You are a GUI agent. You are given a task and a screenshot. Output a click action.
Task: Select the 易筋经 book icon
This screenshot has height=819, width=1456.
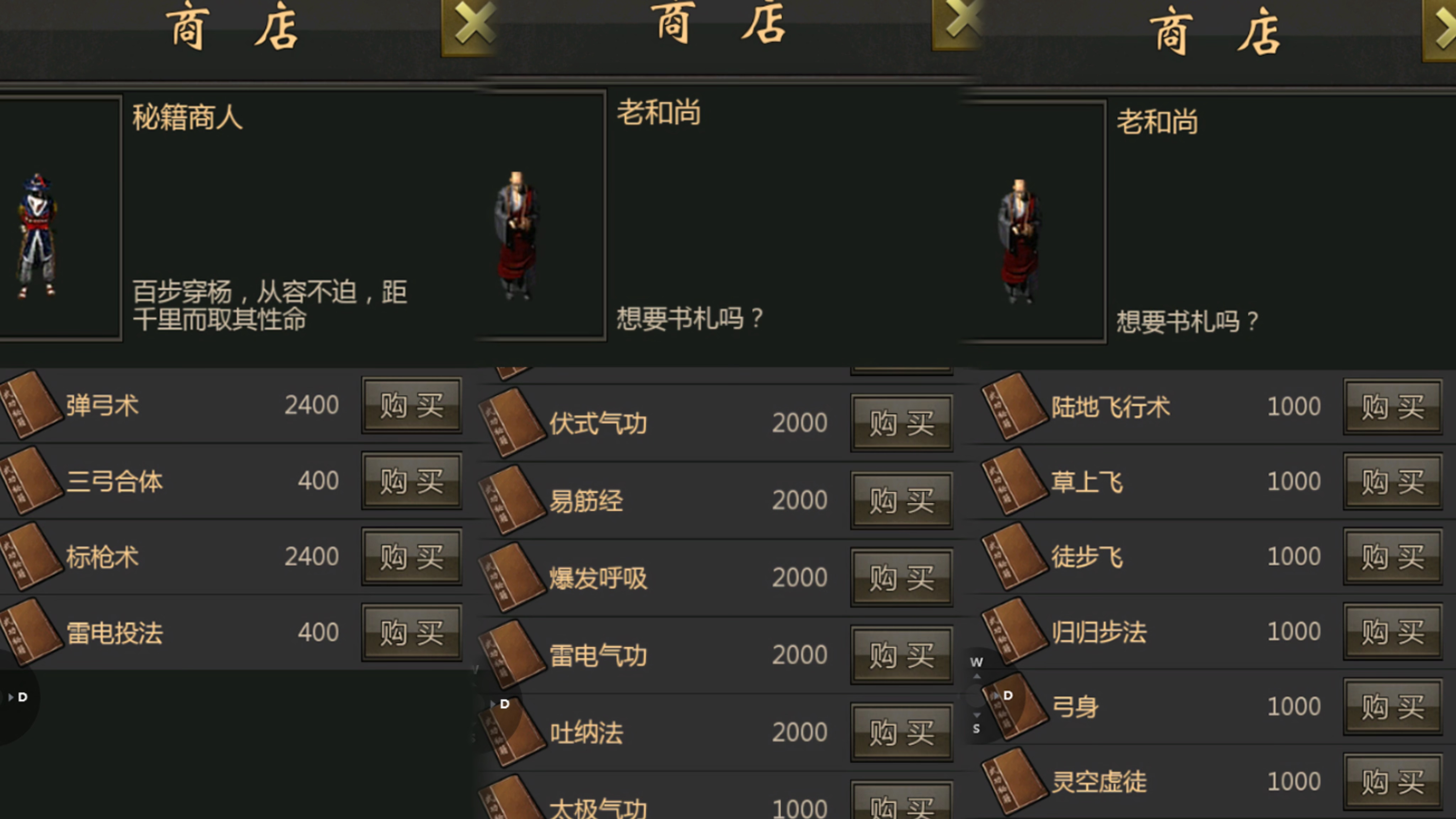pos(512,500)
